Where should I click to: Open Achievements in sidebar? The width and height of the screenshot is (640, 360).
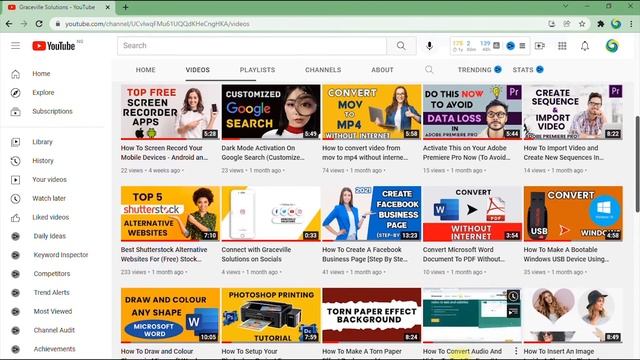coord(54,349)
